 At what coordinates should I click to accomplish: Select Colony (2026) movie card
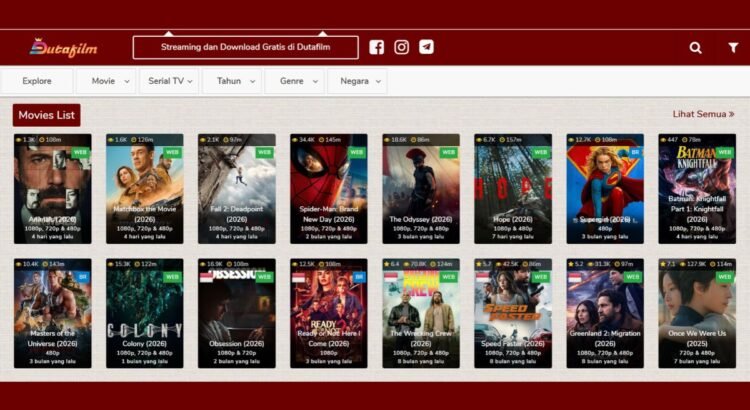144,313
